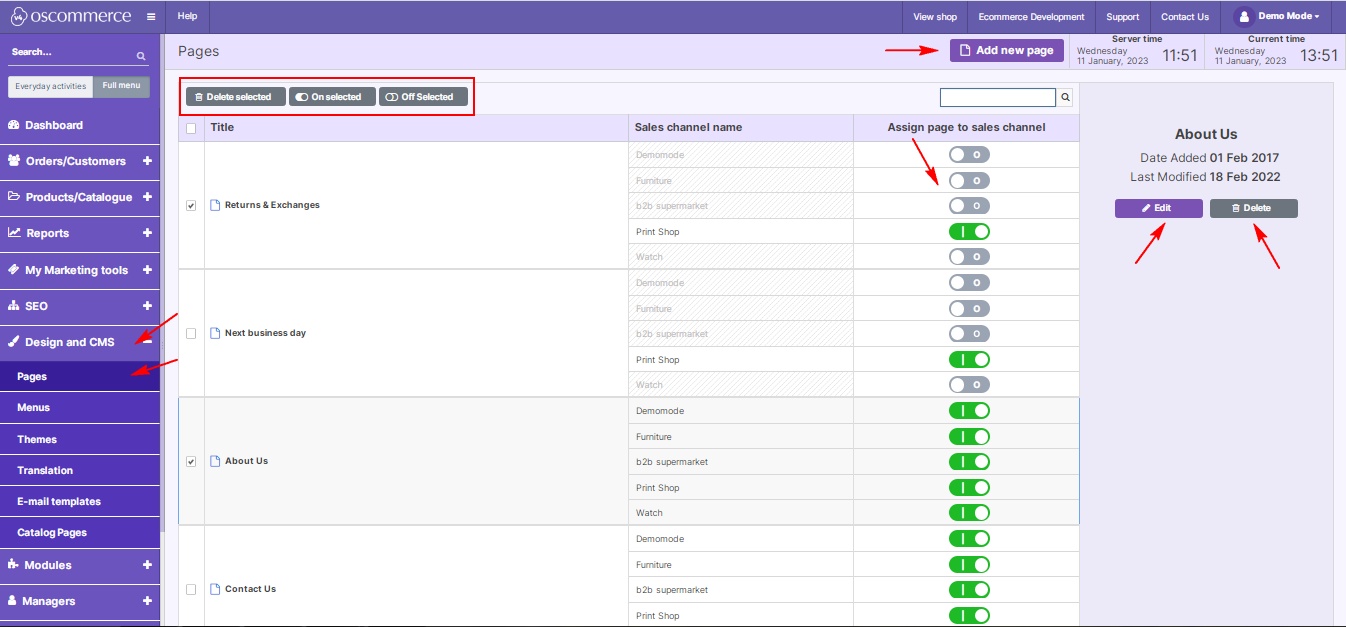
Task: Switch to Full menu tab
Action: click(122, 86)
